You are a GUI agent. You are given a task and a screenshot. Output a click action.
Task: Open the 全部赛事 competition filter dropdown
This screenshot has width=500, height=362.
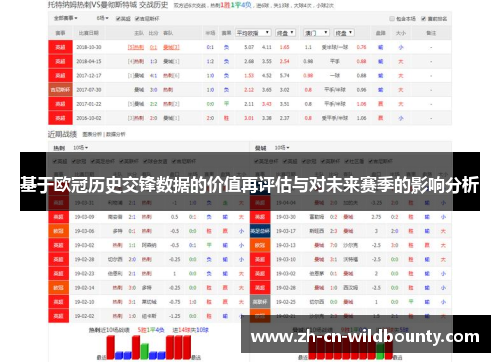[x=66, y=18]
